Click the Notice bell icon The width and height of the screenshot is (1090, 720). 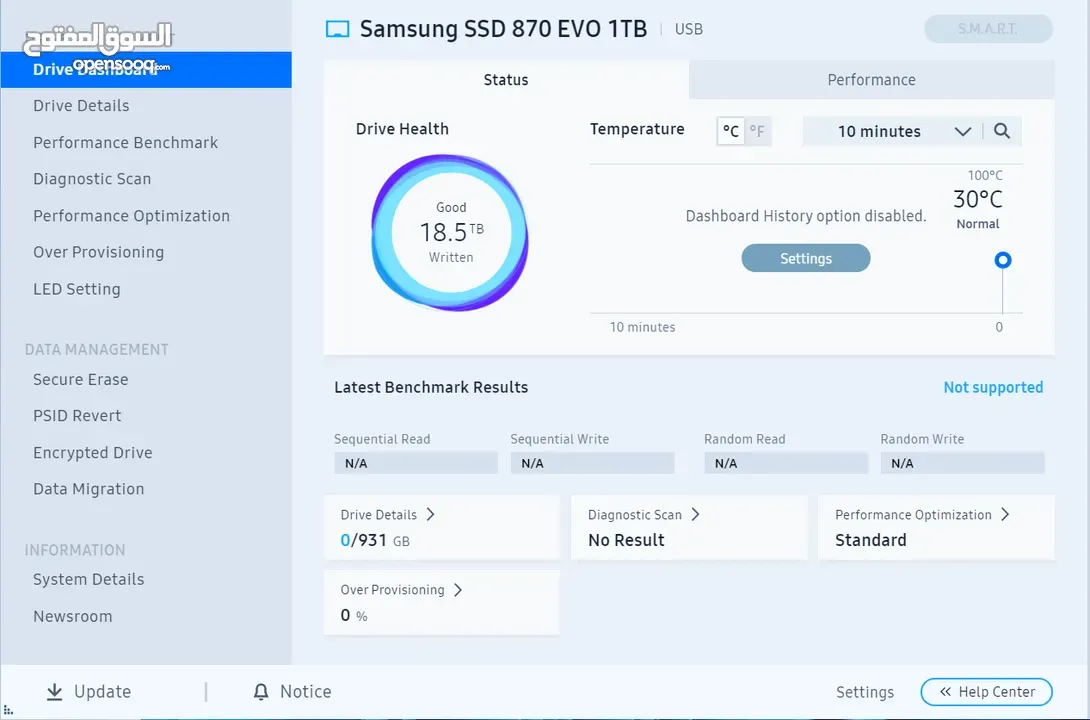tap(261, 692)
